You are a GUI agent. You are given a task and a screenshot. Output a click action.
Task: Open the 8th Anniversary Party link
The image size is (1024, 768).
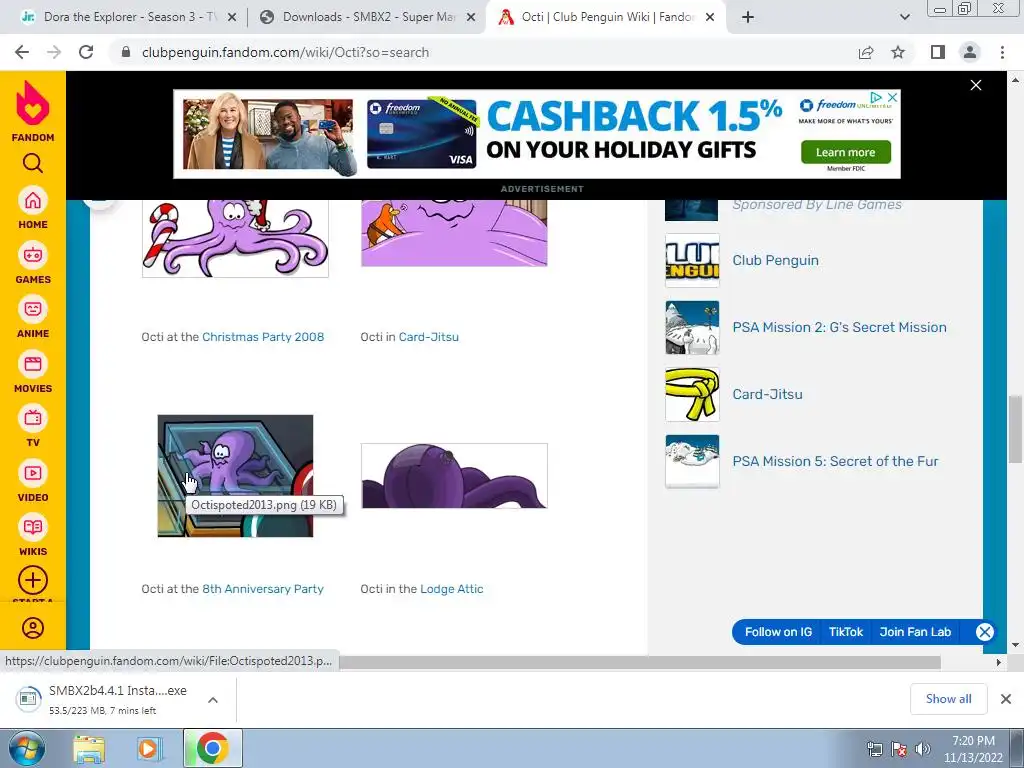click(263, 589)
